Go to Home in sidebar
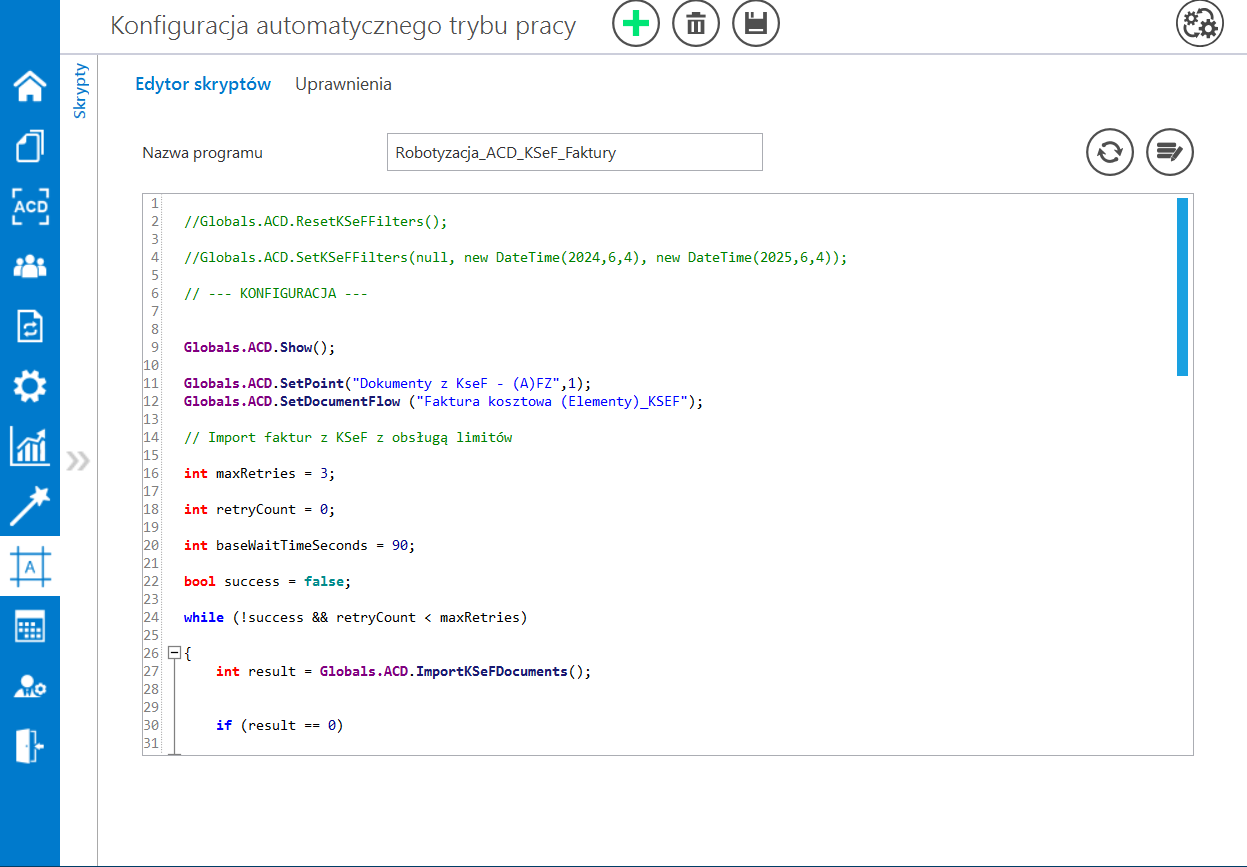 [x=30, y=87]
